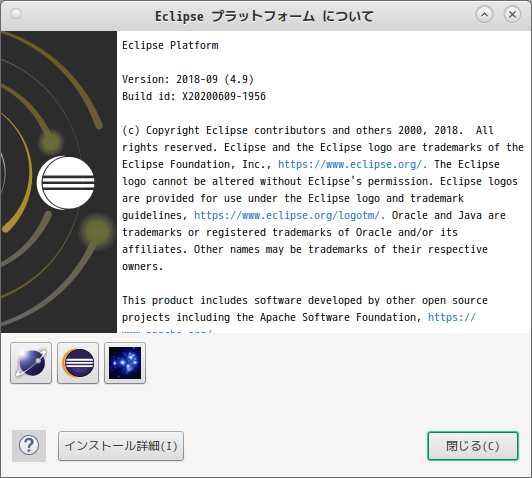The width and height of the screenshot is (532, 478).
Task: Open the blue star cluster feature icon button
Action: 125,363
